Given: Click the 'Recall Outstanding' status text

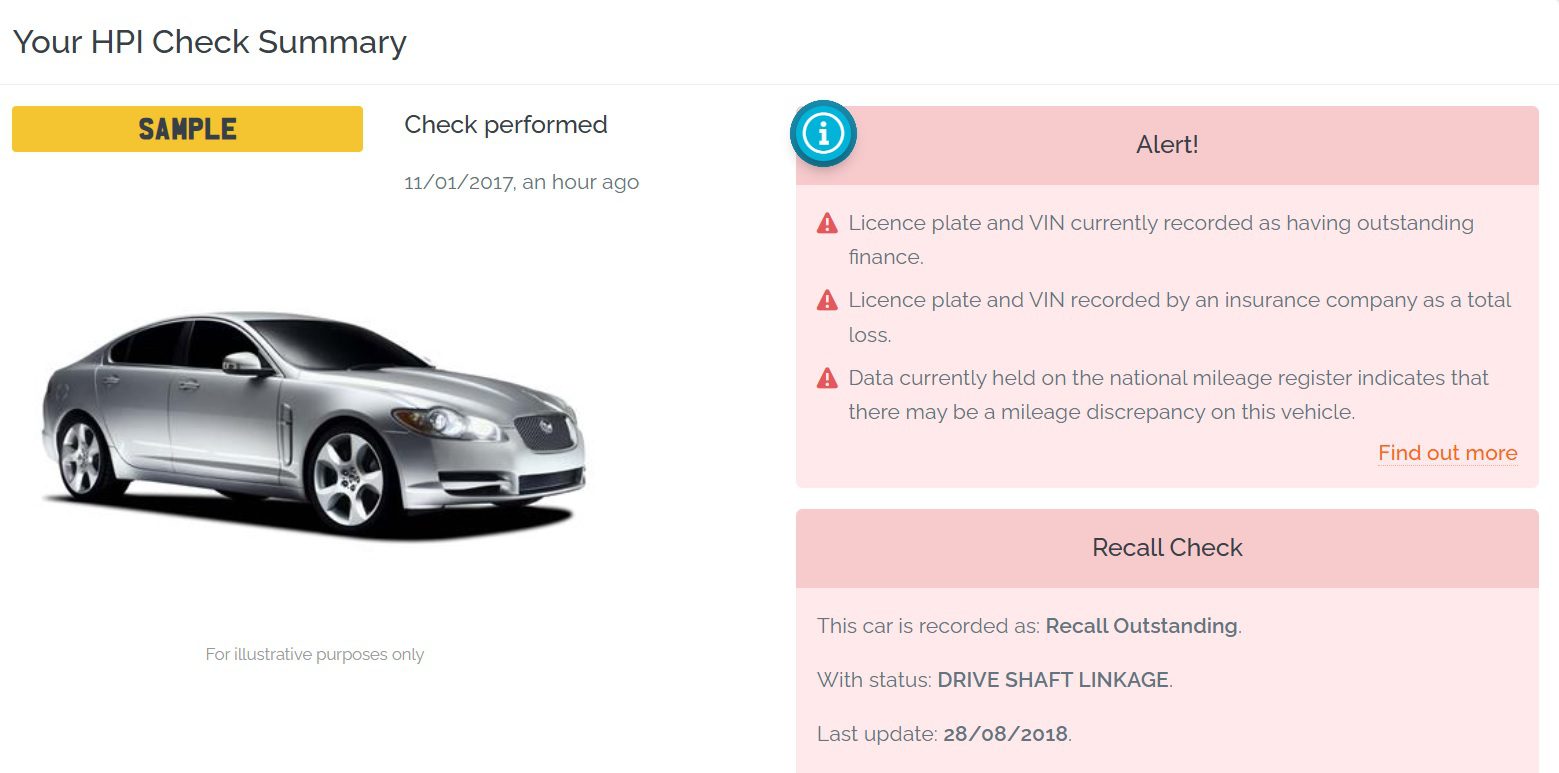Looking at the screenshot, I should pos(1141,626).
